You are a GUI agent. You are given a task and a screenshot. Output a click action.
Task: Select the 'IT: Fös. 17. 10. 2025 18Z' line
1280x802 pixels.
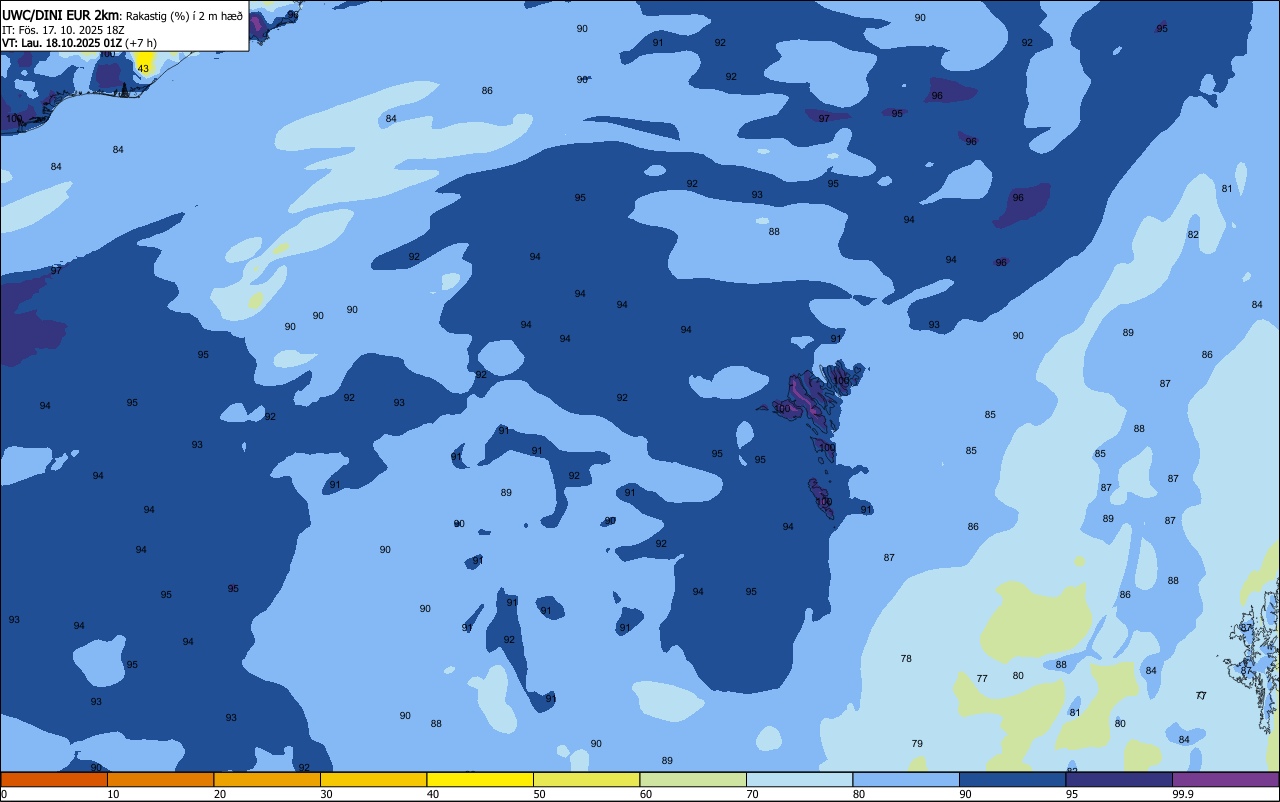point(63,29)
